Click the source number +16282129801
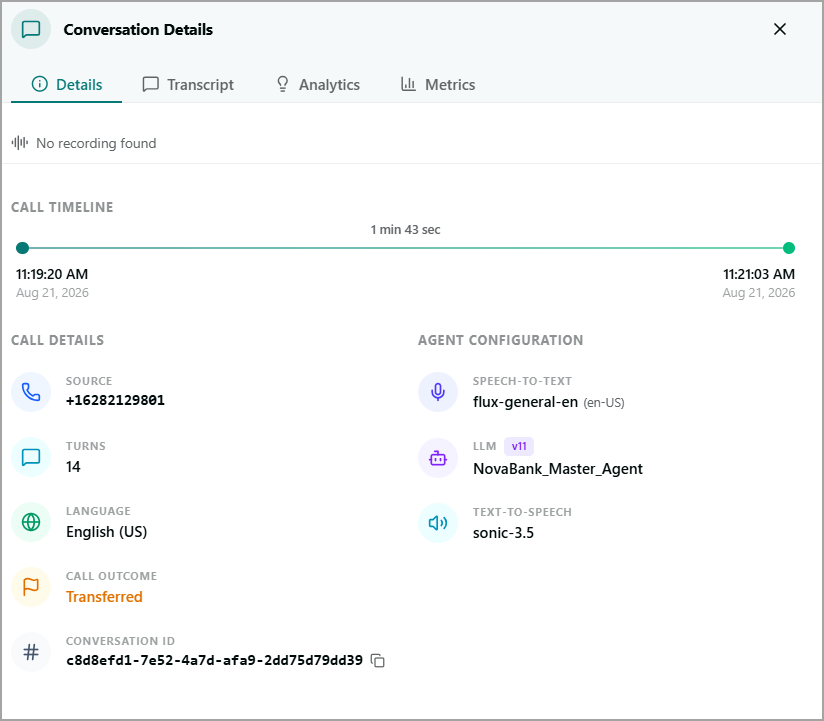Image resolution: width=824 pixels, height=721 pixels. pyautogui.click(x=115, y=400)
